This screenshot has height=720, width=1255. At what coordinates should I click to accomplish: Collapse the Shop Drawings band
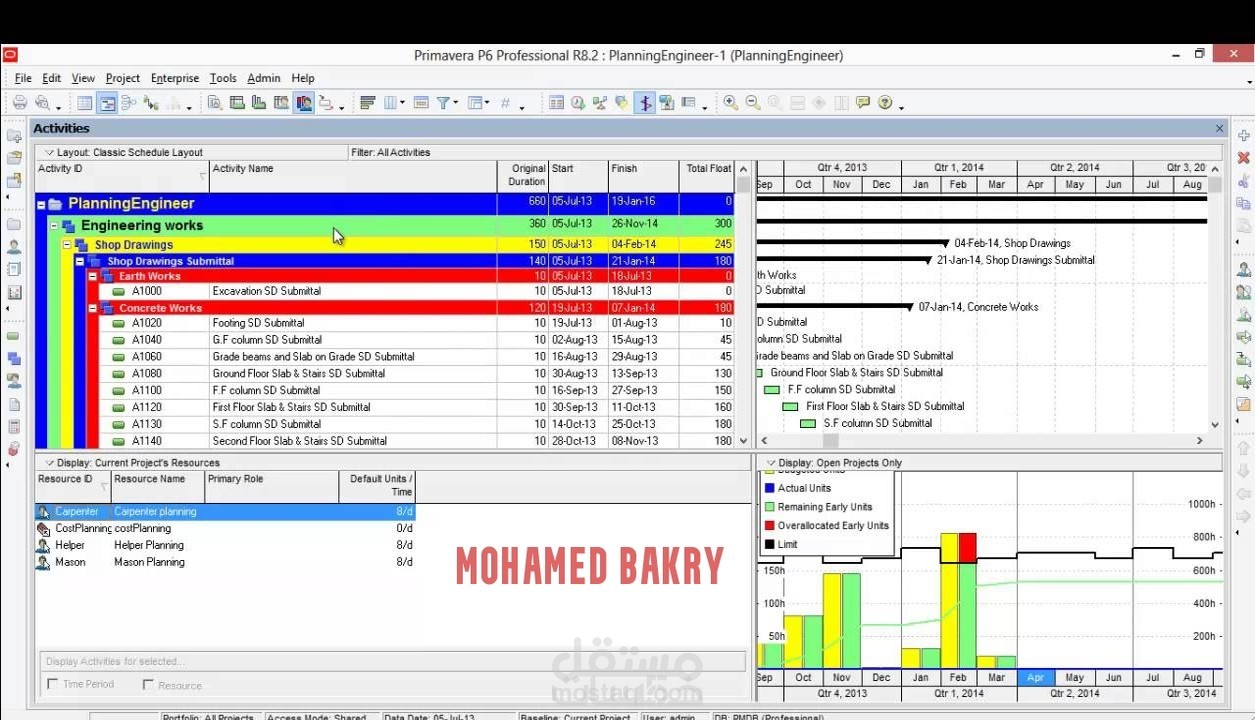[x=68, y=245]
